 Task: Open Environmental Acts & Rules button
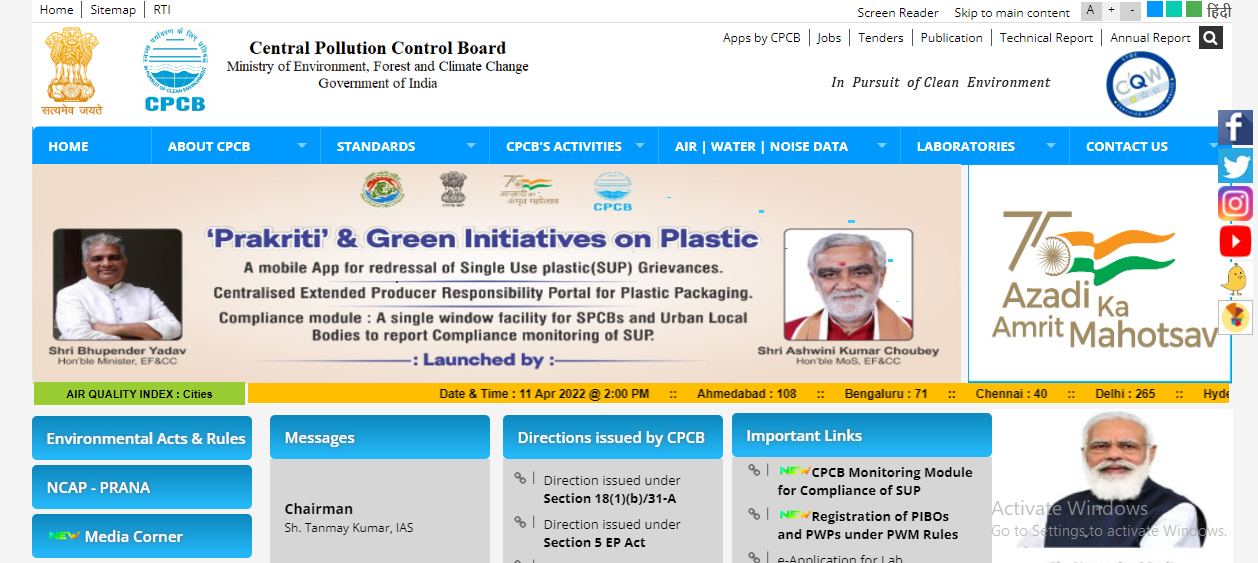(142, 438)
